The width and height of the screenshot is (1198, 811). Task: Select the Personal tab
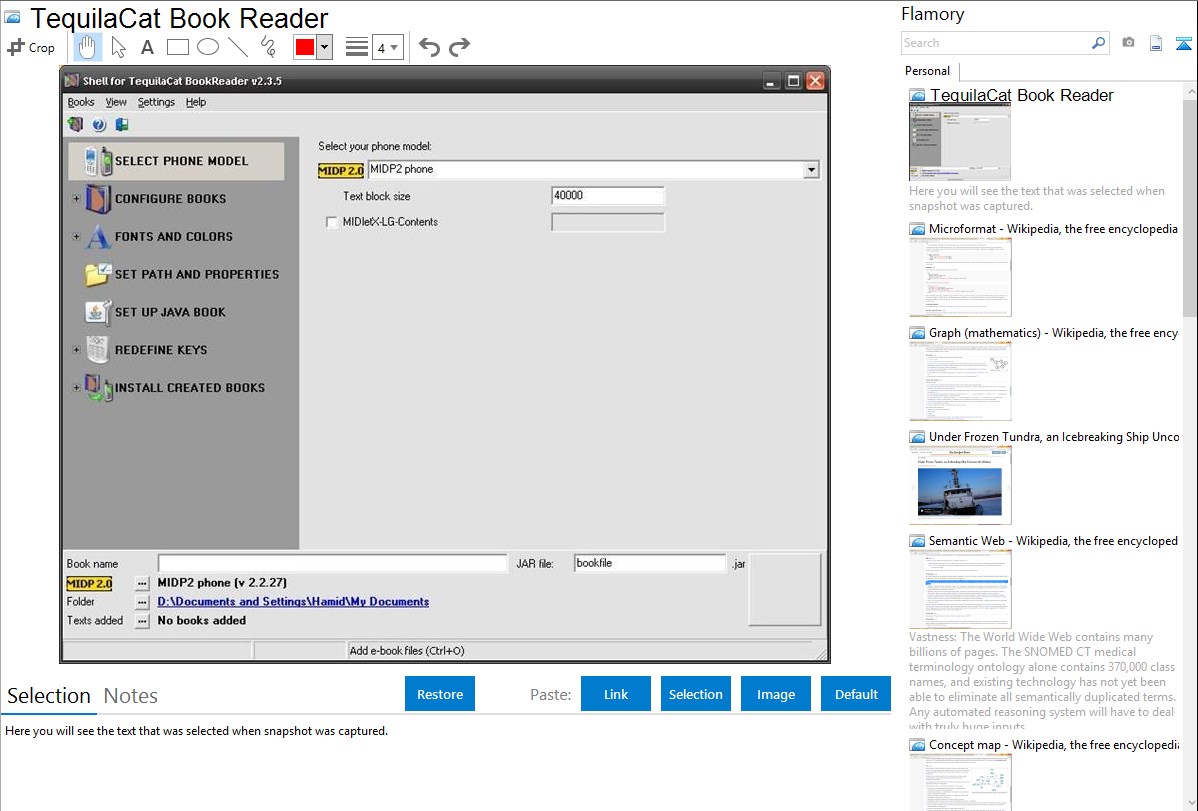[x=928, y=71]
